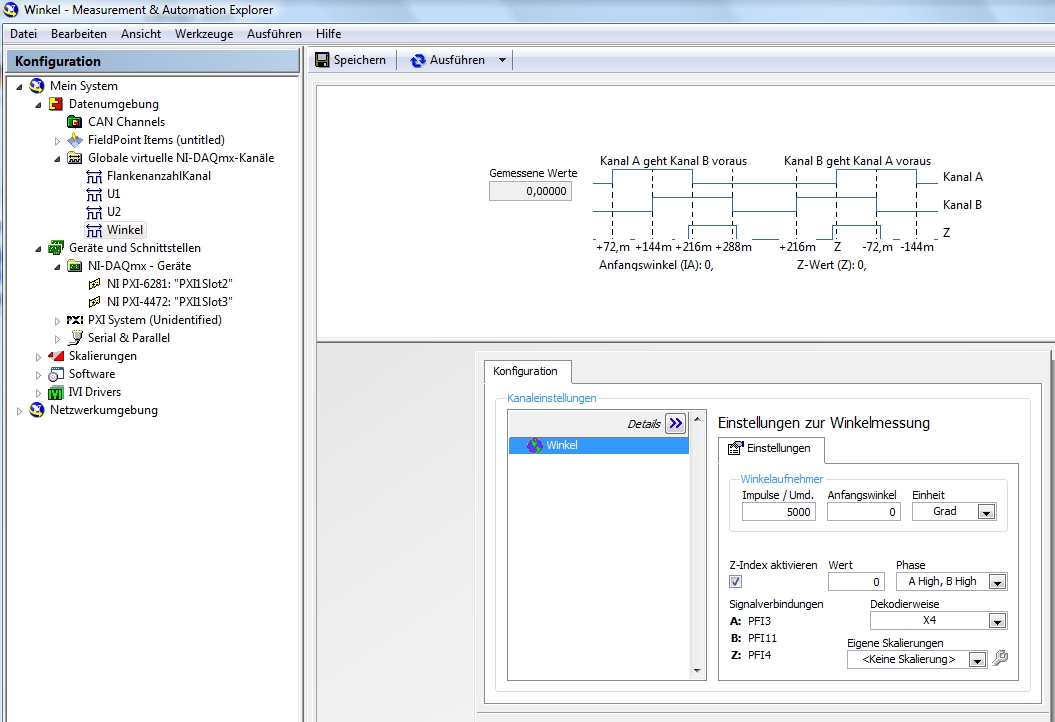Select the Einstellungen tab
Image resolution: width=1055 pixels, height=722 pixels.
click(771, 449)
